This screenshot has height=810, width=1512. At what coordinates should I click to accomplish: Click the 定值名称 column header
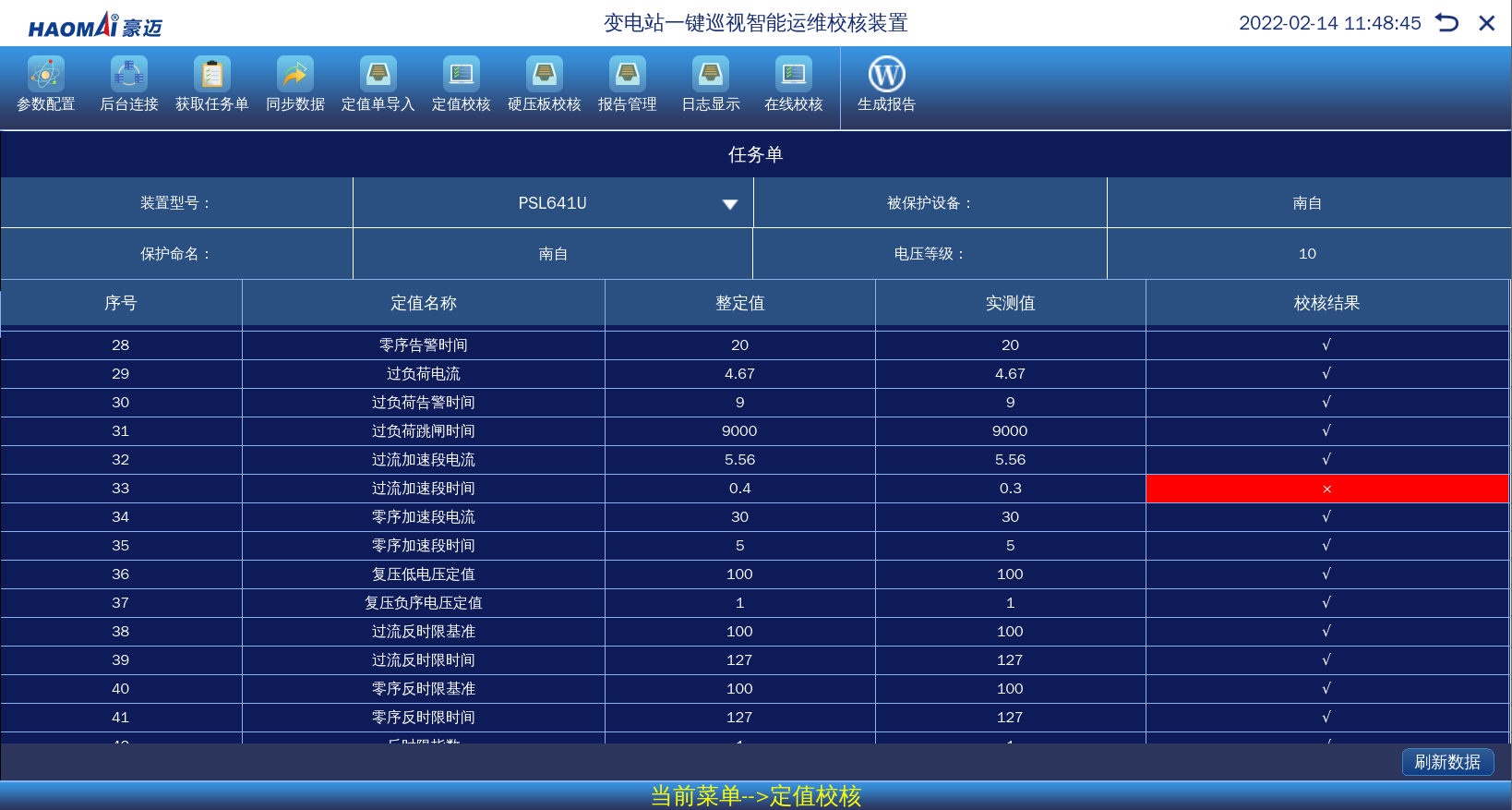coord(423,303)
